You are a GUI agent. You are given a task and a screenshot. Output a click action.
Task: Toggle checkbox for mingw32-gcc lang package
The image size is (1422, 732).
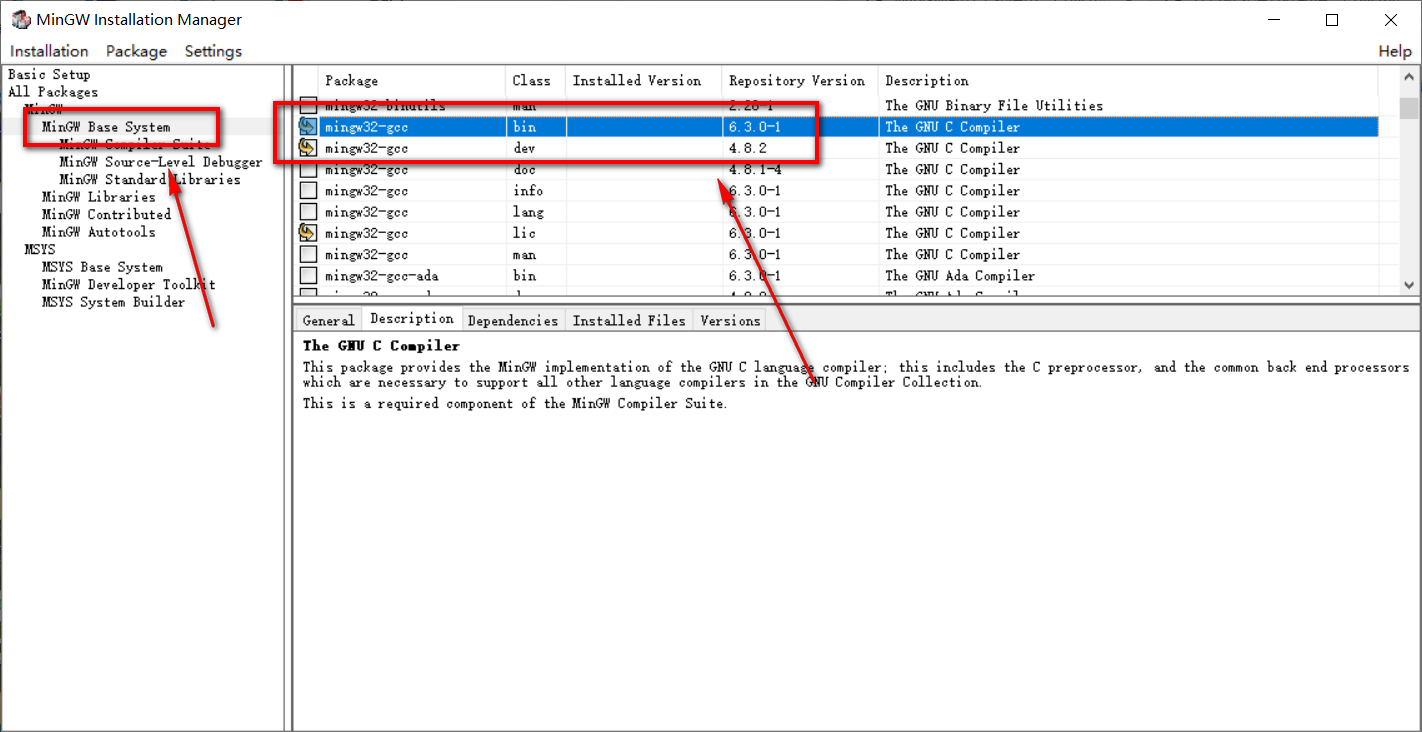308,212
